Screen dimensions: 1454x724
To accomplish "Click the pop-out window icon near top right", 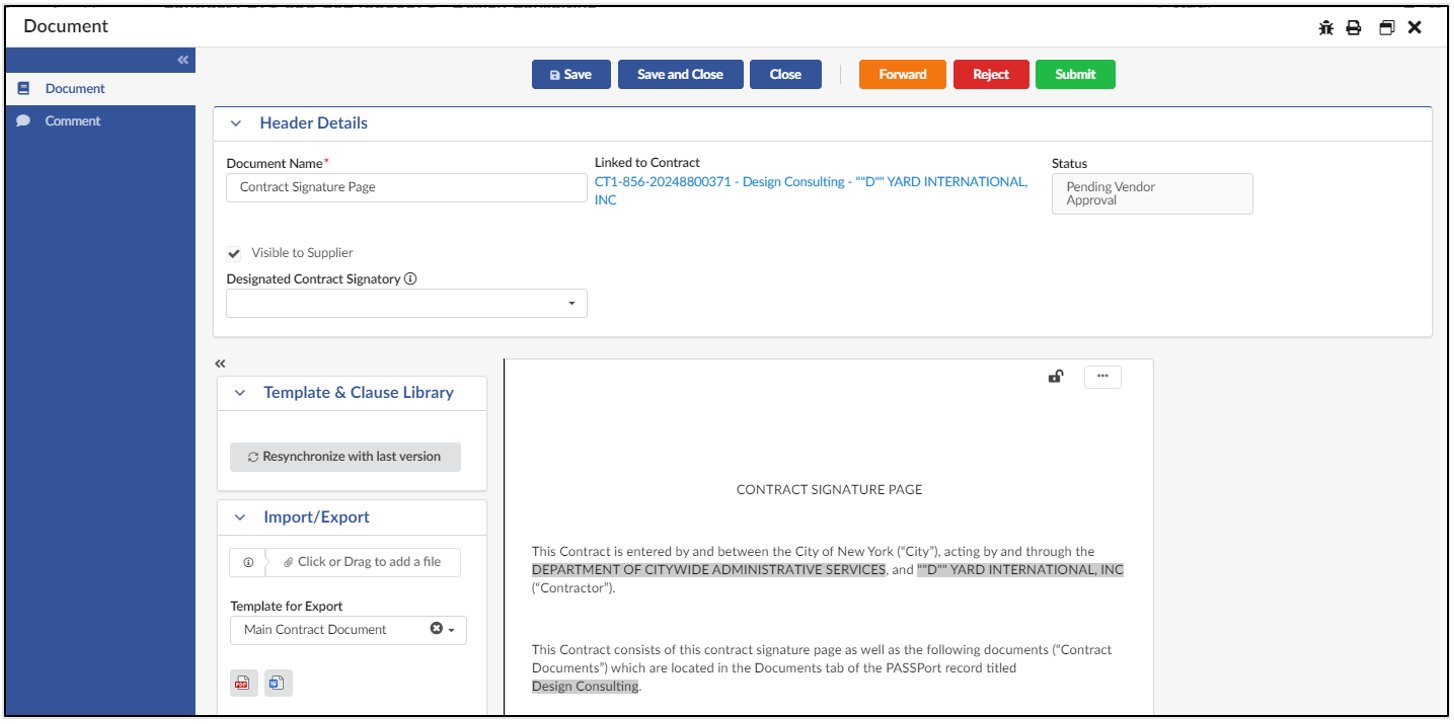I will pyautogui.click(x=1386, y=27).
